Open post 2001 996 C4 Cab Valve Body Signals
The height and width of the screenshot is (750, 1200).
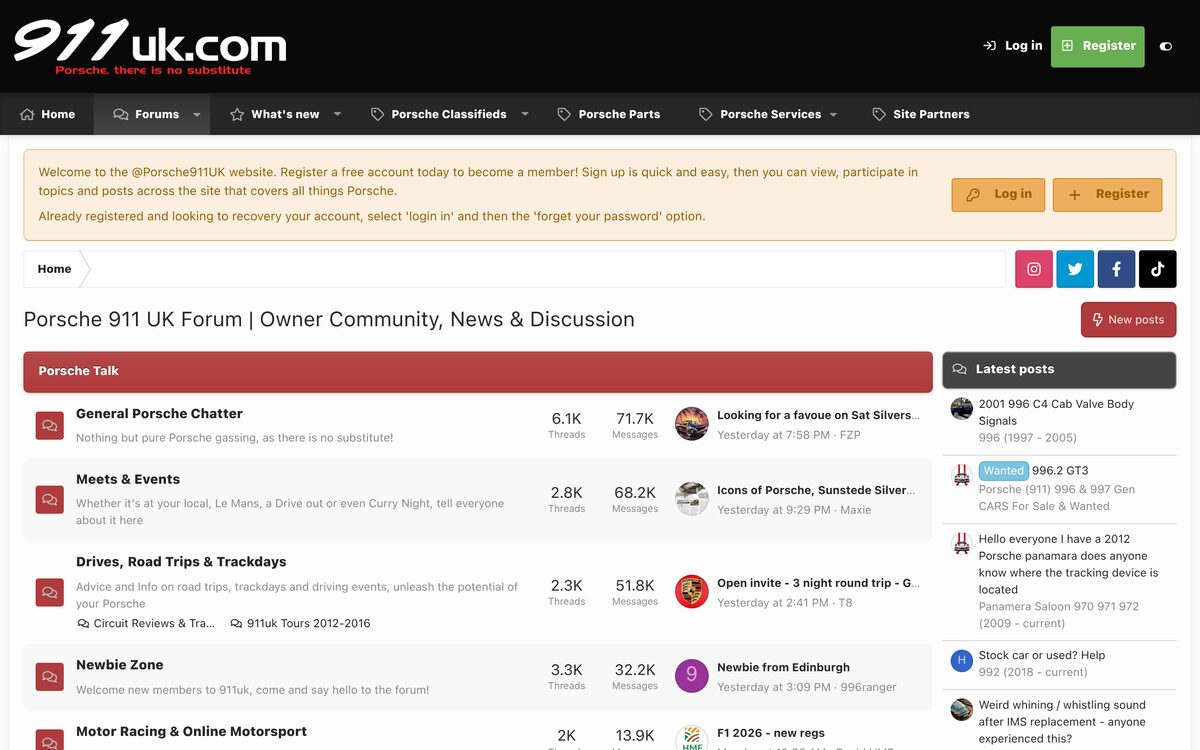pyautogui.click(x=1056, y=412)
